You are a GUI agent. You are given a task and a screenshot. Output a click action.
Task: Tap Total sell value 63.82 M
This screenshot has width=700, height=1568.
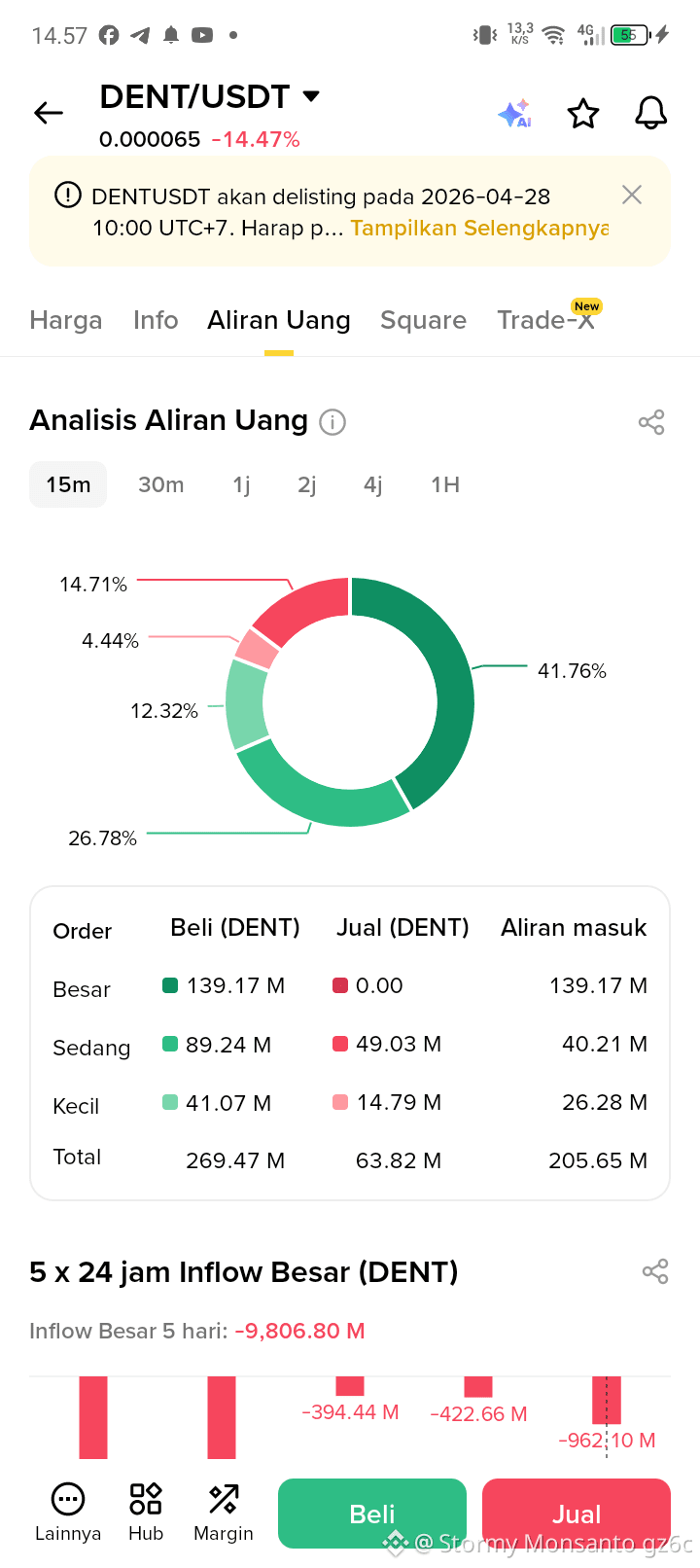coord(399,1160)
